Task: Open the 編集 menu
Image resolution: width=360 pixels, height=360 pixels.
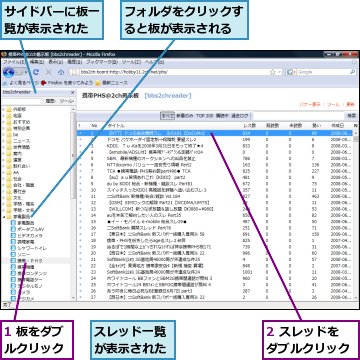Action: tap(37, 62)
